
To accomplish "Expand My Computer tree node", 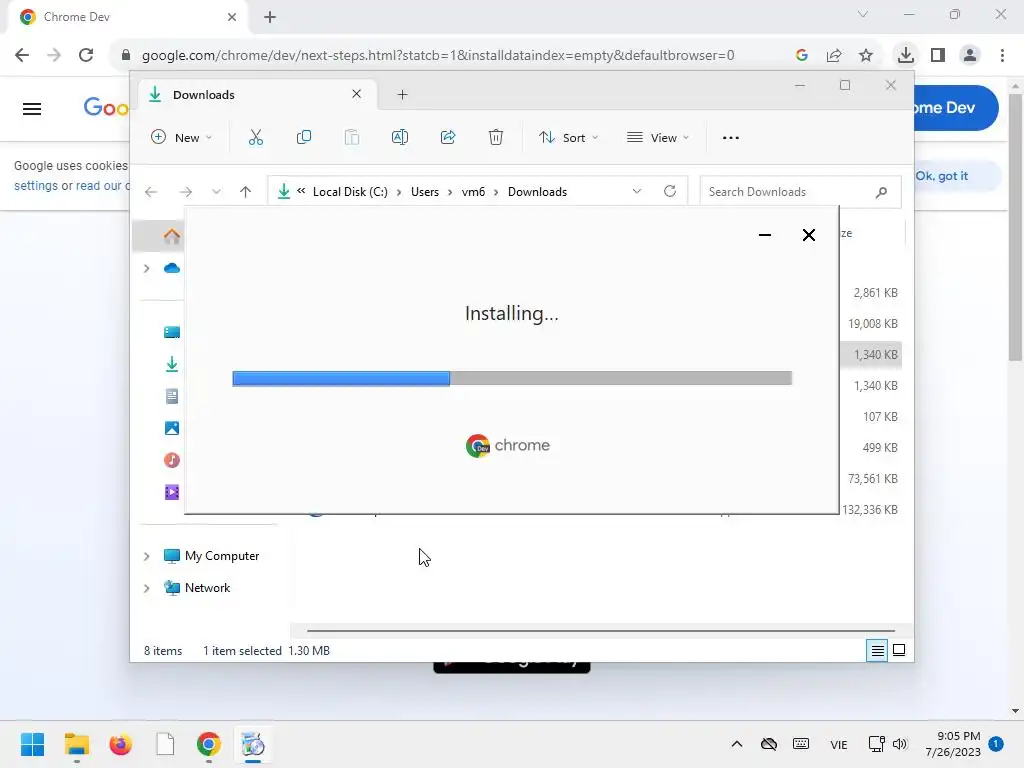I will [146, 556].
